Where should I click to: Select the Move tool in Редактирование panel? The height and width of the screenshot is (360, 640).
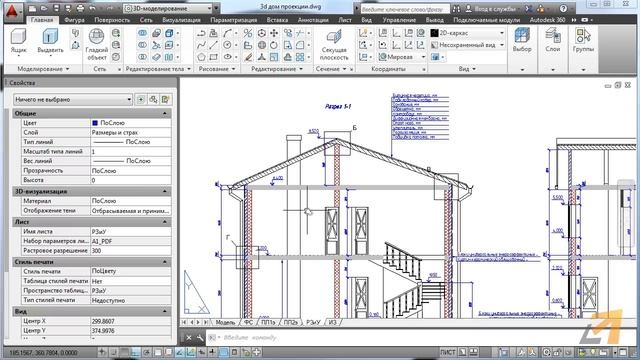(x=274, y=33)
